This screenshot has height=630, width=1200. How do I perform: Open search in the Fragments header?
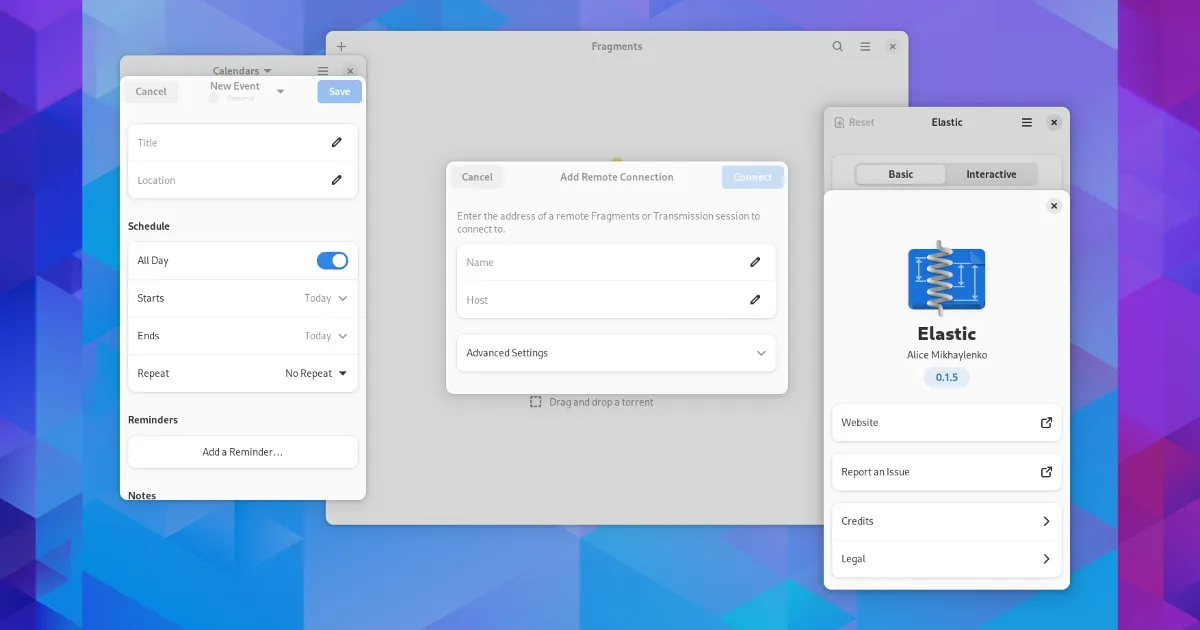click(x=838, y=47)
